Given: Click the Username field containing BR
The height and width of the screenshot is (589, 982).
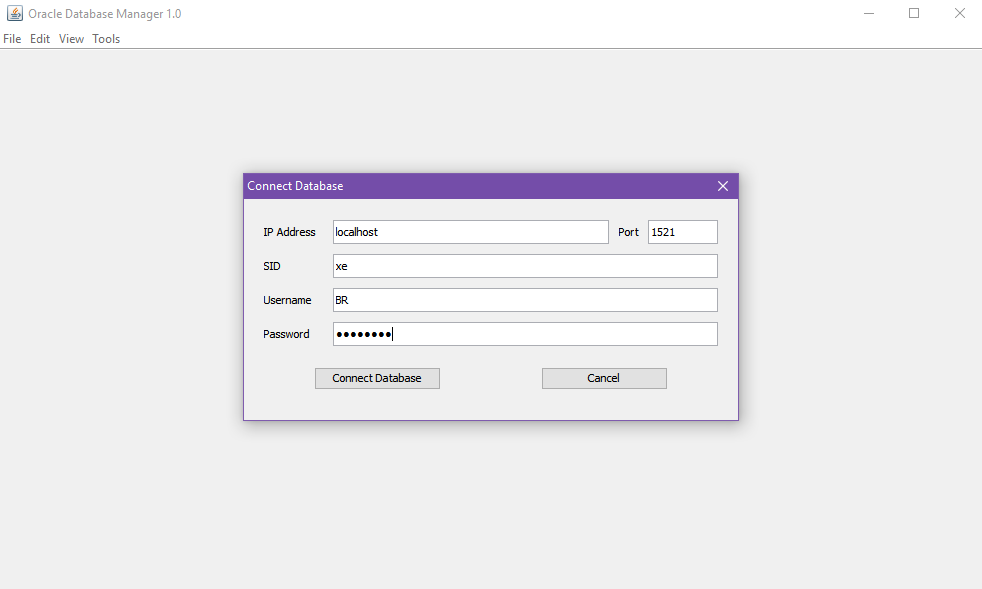Looking at the screenshot, I should 525,300.
